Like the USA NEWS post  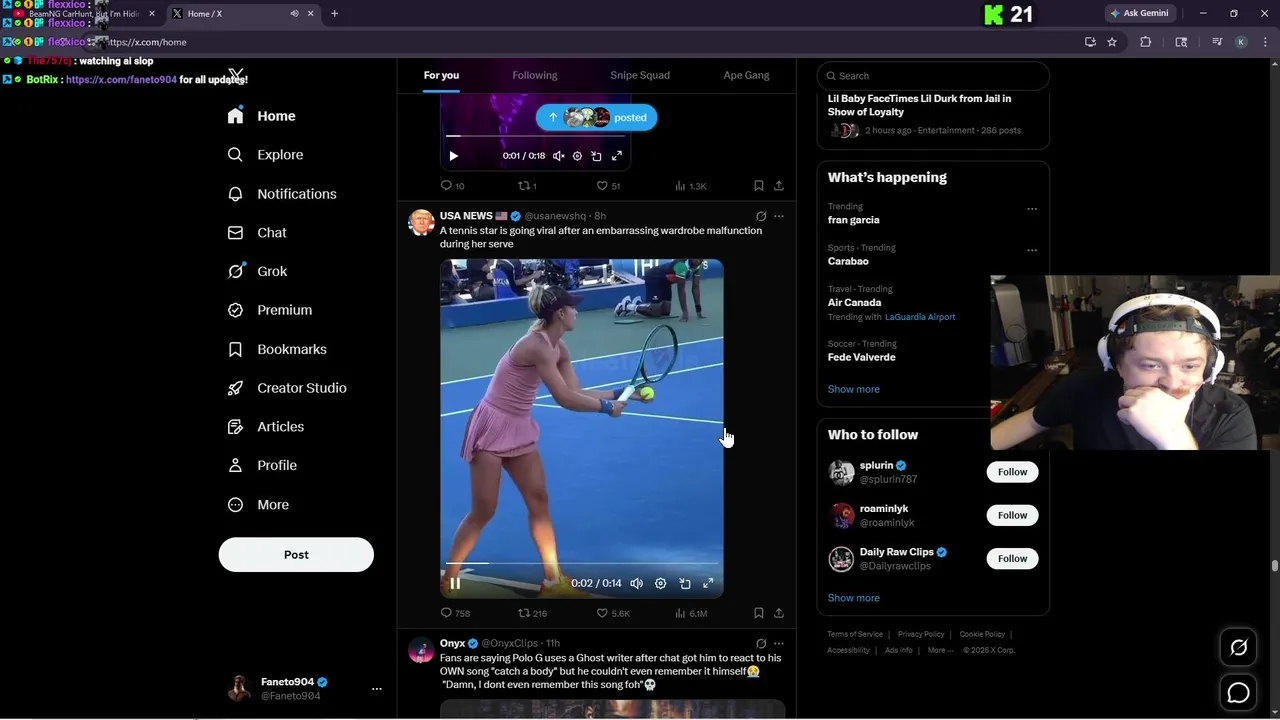(x=613, y=613)
